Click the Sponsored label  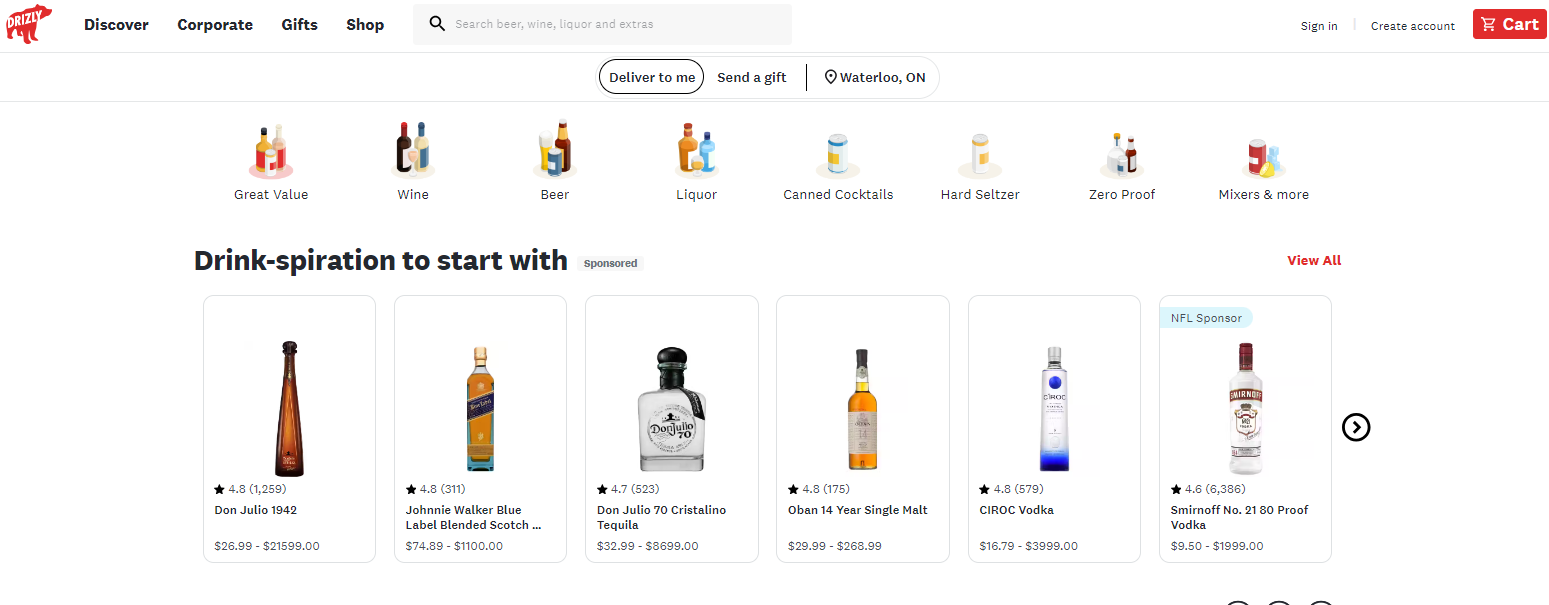coord(610,263)
